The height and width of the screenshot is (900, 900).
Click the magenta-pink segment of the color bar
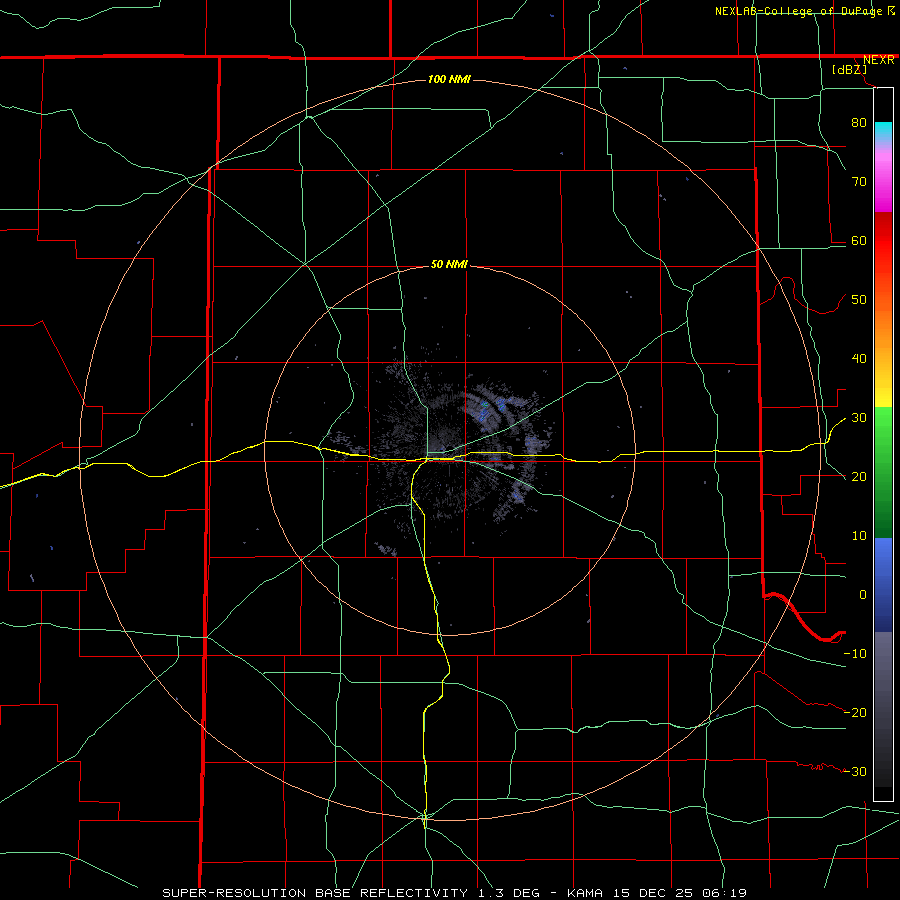coord(883,178)
